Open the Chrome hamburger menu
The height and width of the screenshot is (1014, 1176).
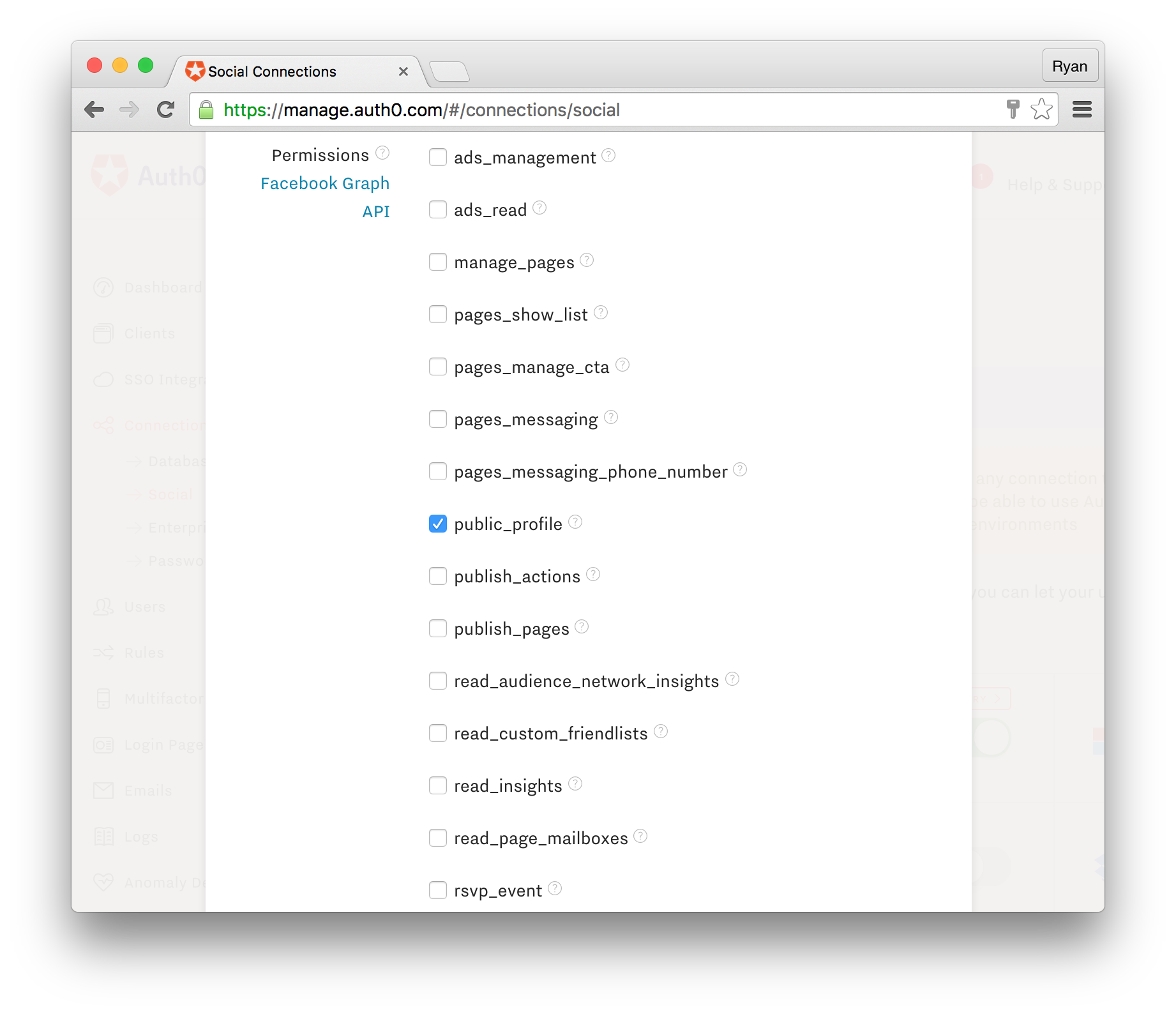click(x=1082, y=110)
